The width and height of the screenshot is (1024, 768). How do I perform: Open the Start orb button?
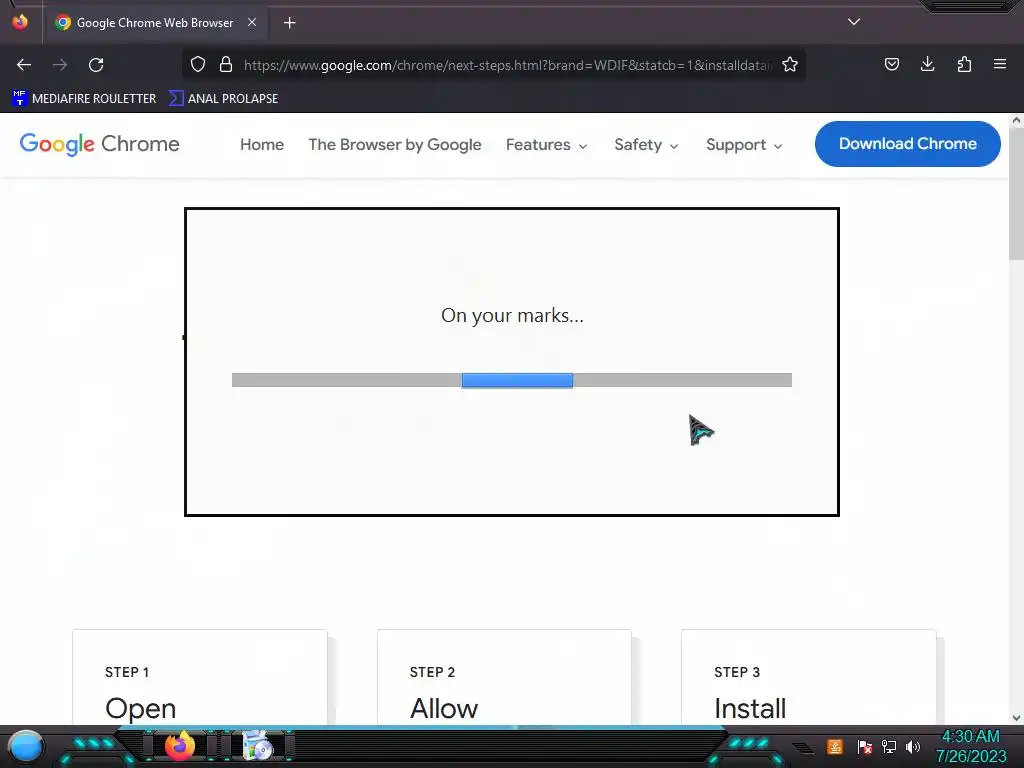click(26, 746)
